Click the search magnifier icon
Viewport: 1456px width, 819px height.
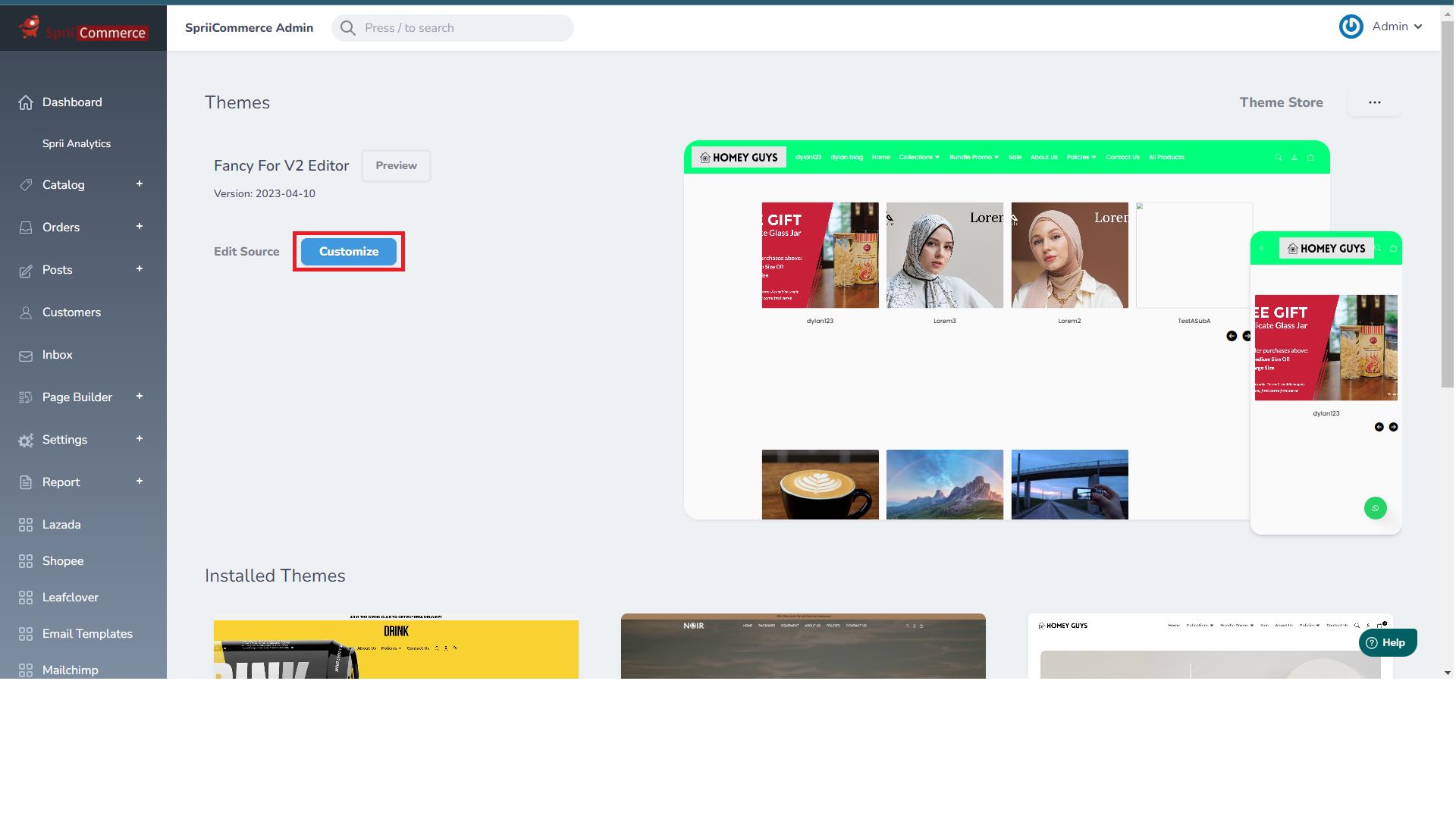(x=348, y=28)
